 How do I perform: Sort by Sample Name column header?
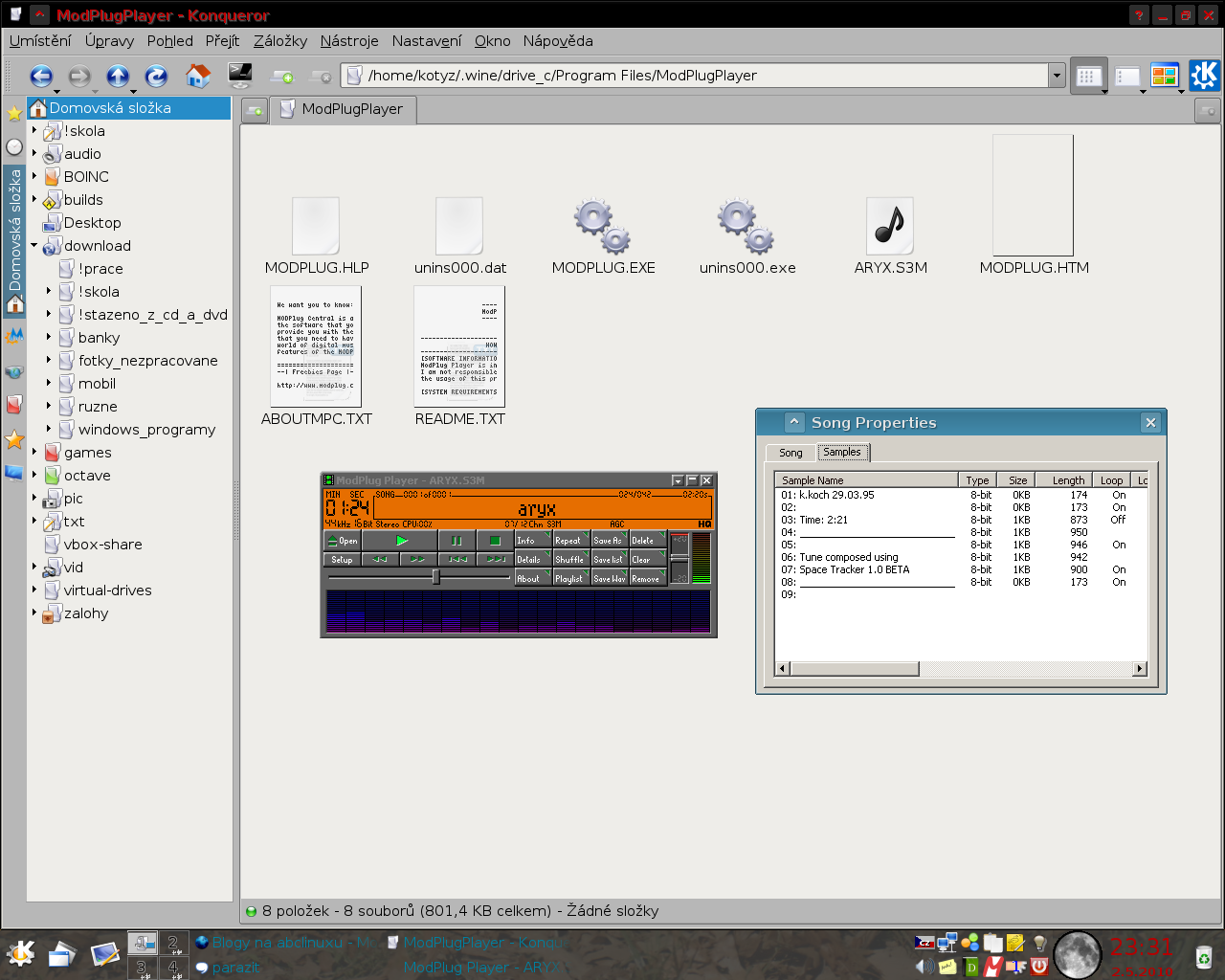pos(866,480)
